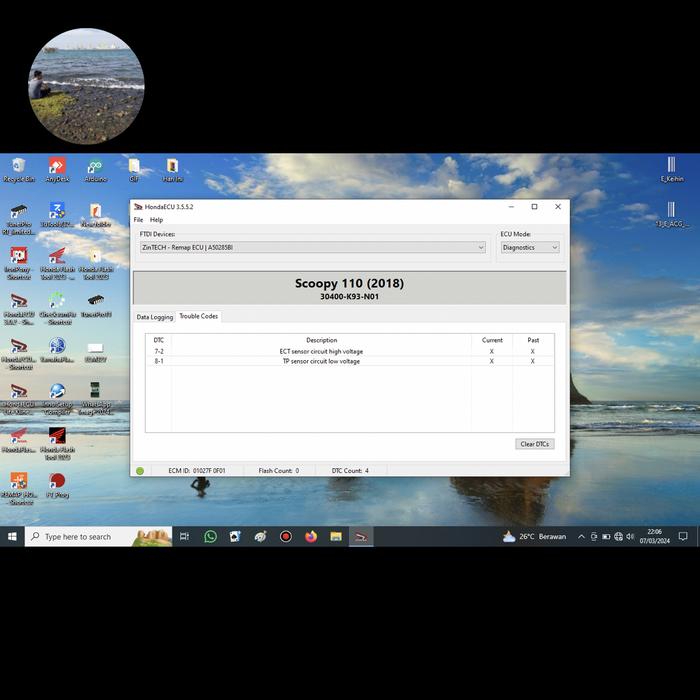Viewport: 700px width, 700px height.
Task: Open the File menu
Action: click(x=138, y=220)
